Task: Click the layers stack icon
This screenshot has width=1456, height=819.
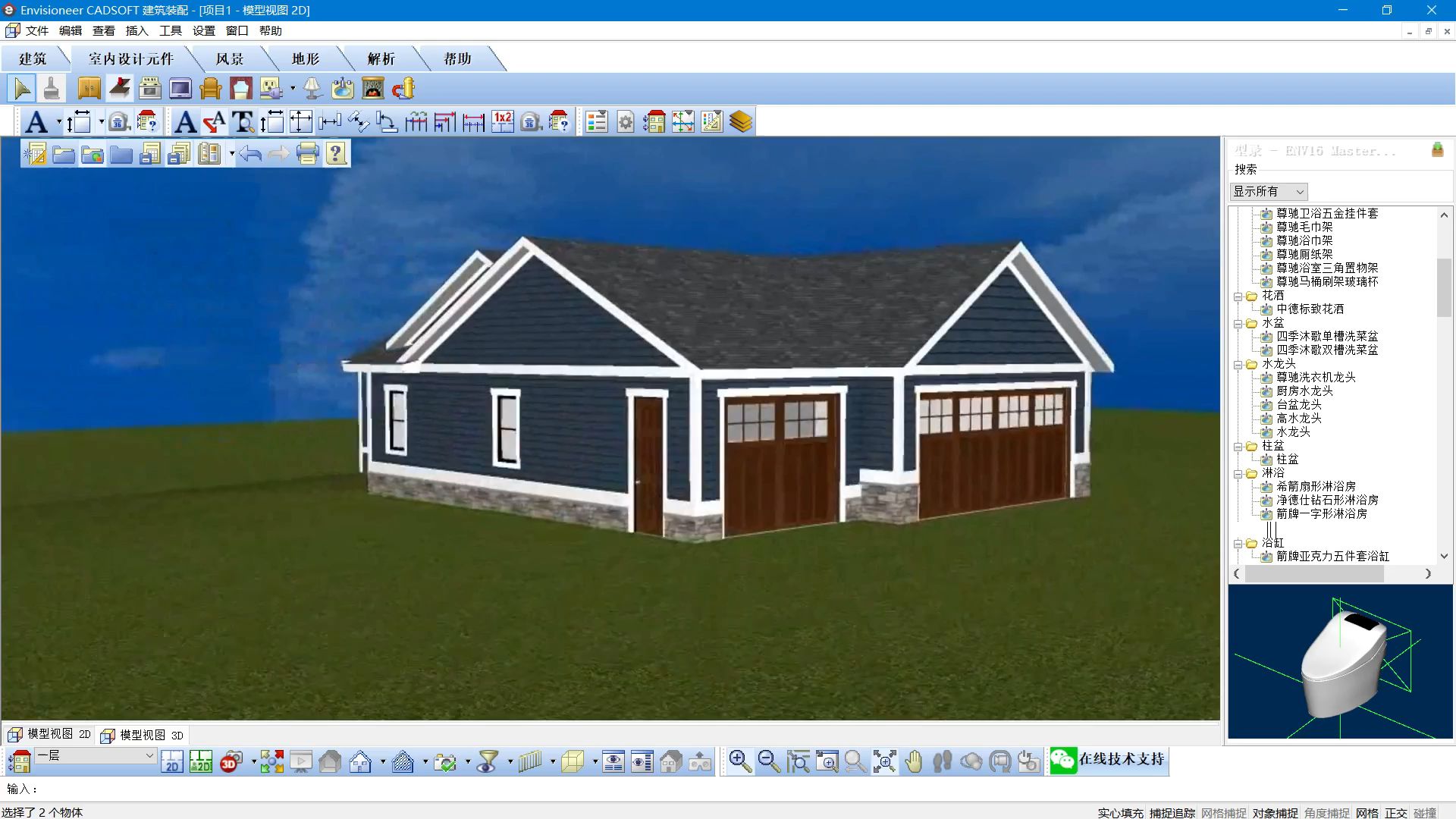Action: pyautogui.click(x=740, y=122)
